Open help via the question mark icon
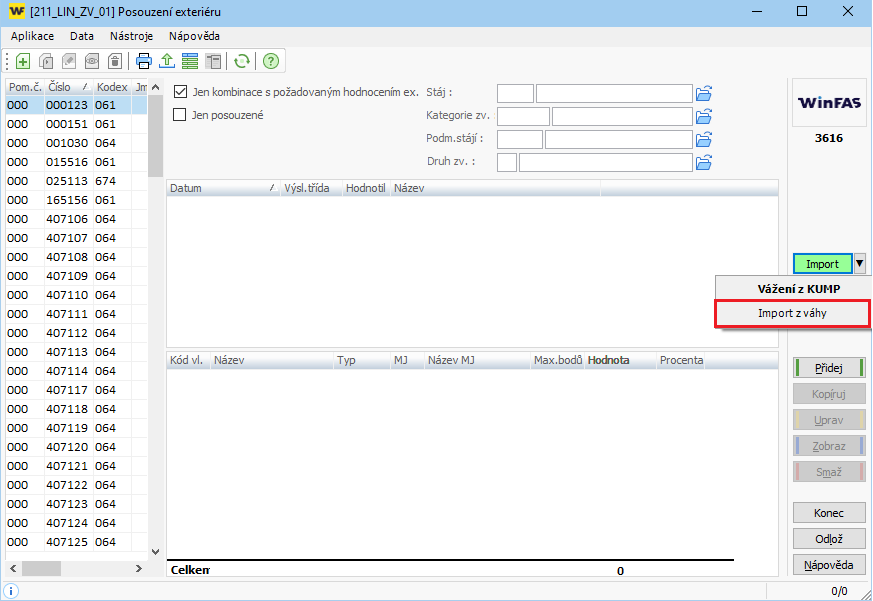 270,61
